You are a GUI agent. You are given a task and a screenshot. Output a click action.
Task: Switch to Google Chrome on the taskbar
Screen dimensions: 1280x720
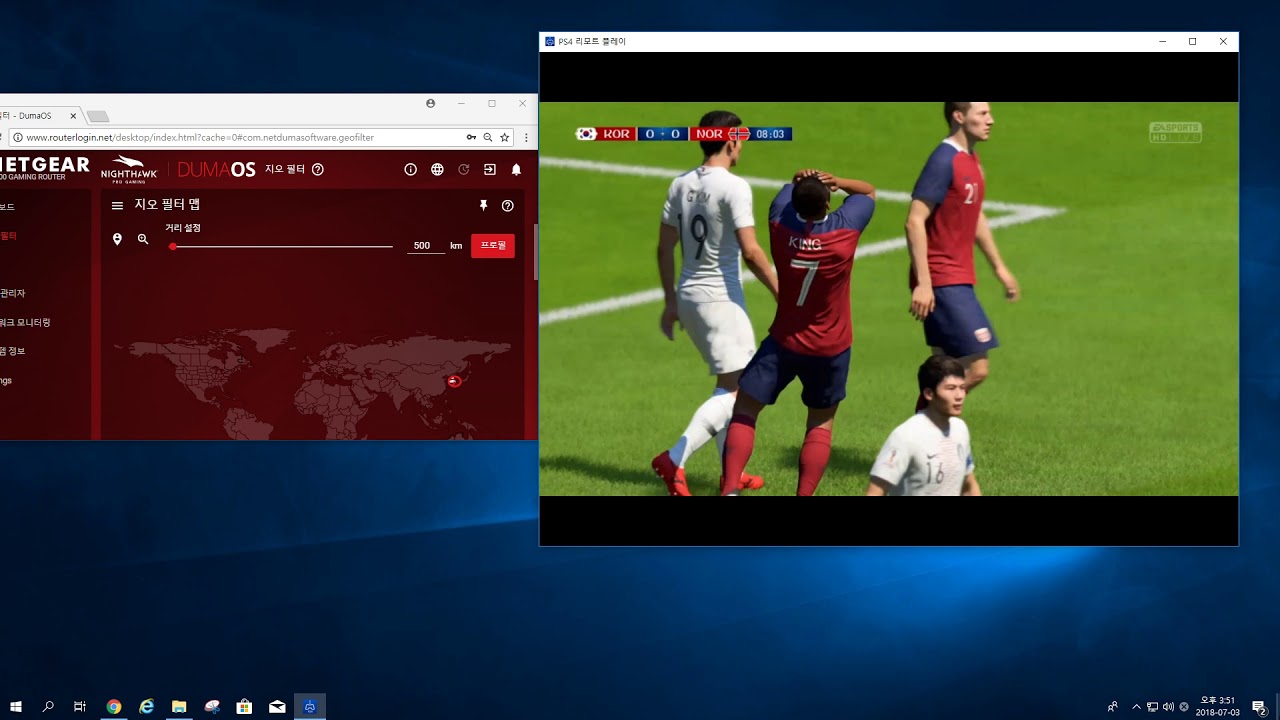coord(114,706)
